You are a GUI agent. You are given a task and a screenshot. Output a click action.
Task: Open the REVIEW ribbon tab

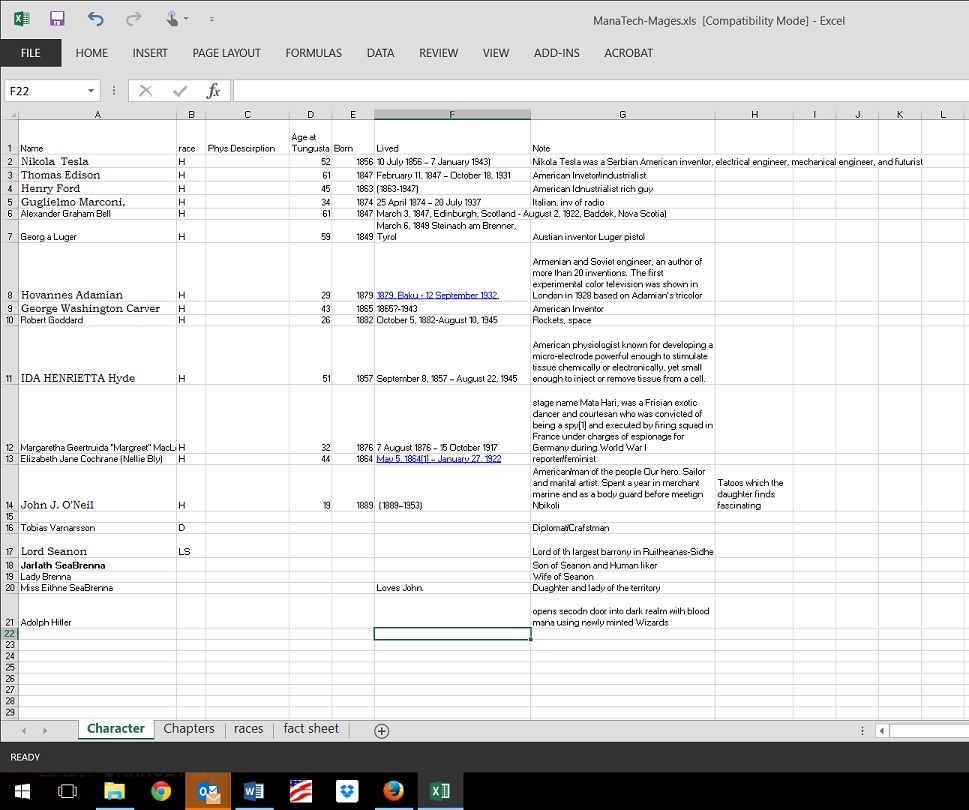pyautogui.click(x=438, y=53)
